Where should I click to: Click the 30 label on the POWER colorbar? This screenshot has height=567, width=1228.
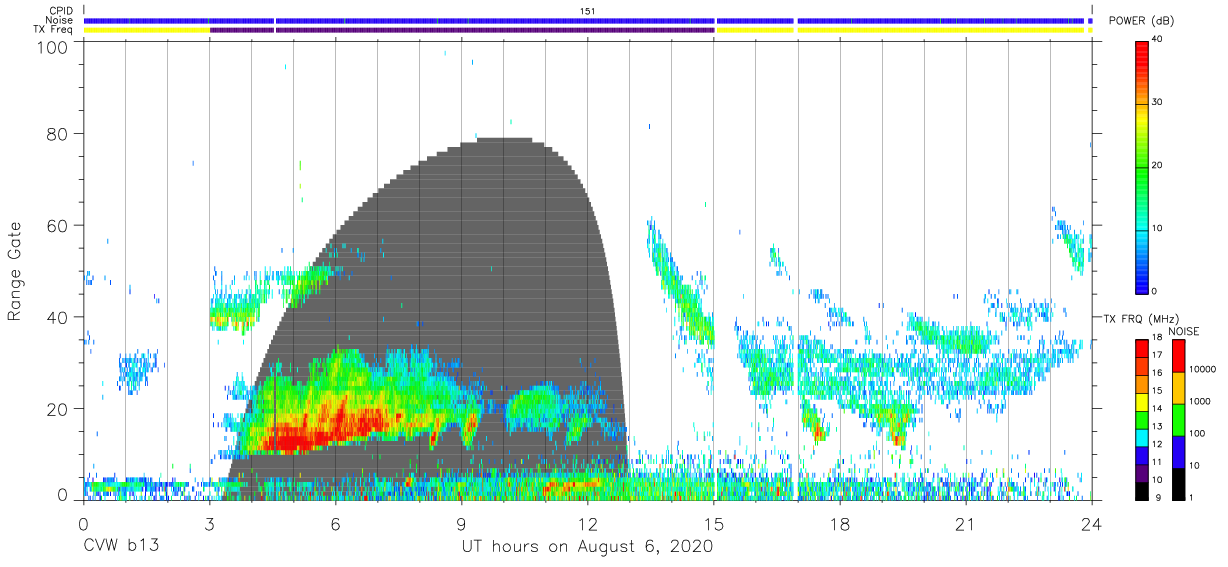(1158, 103)
